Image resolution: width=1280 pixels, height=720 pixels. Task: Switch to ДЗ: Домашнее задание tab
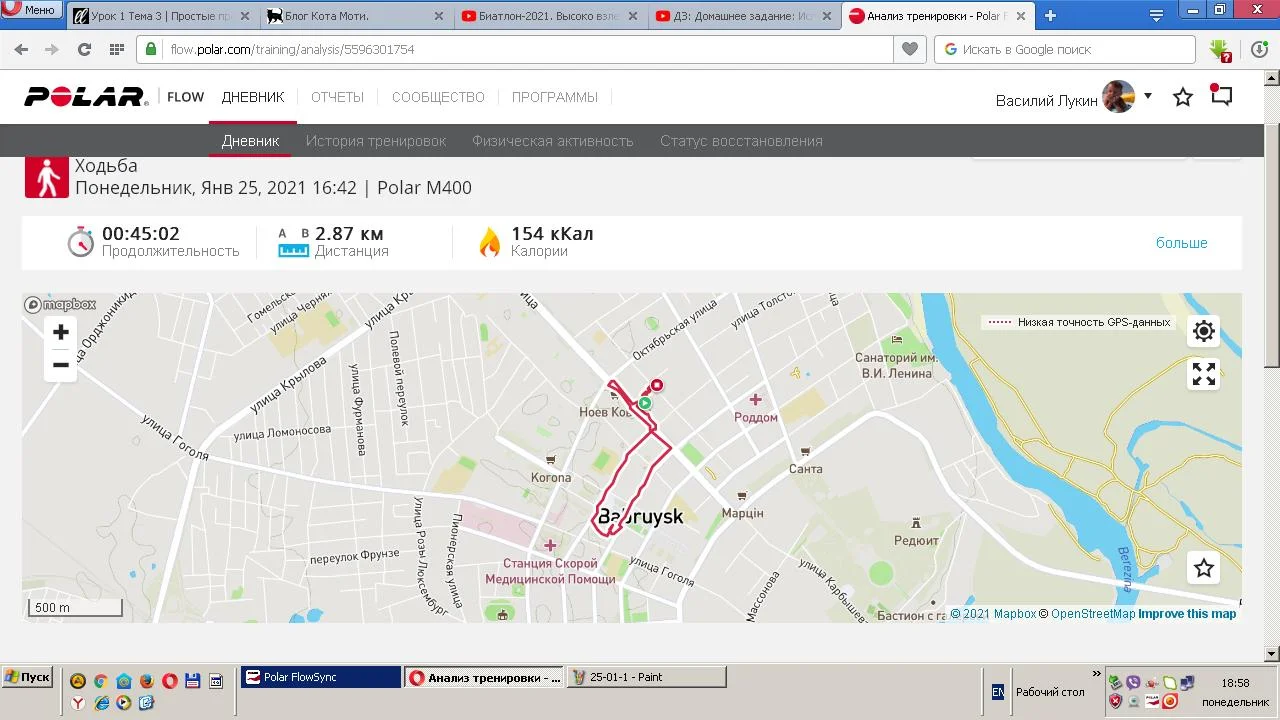tap(743, 16)
